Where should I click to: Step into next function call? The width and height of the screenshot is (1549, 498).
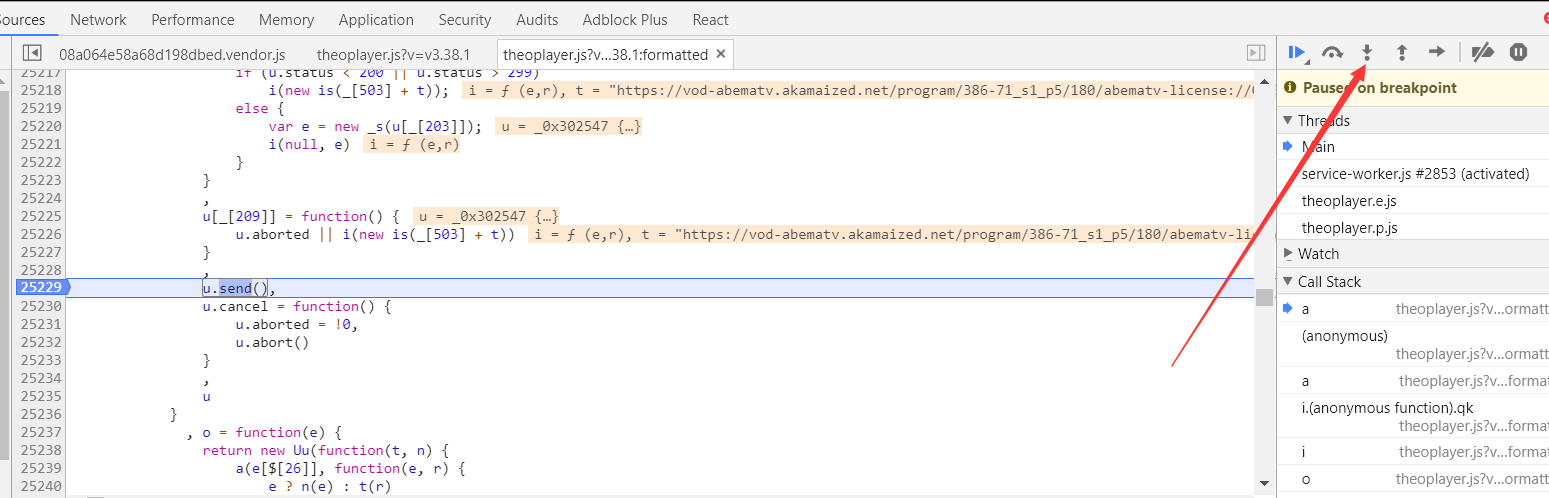tap(1367, 52)
